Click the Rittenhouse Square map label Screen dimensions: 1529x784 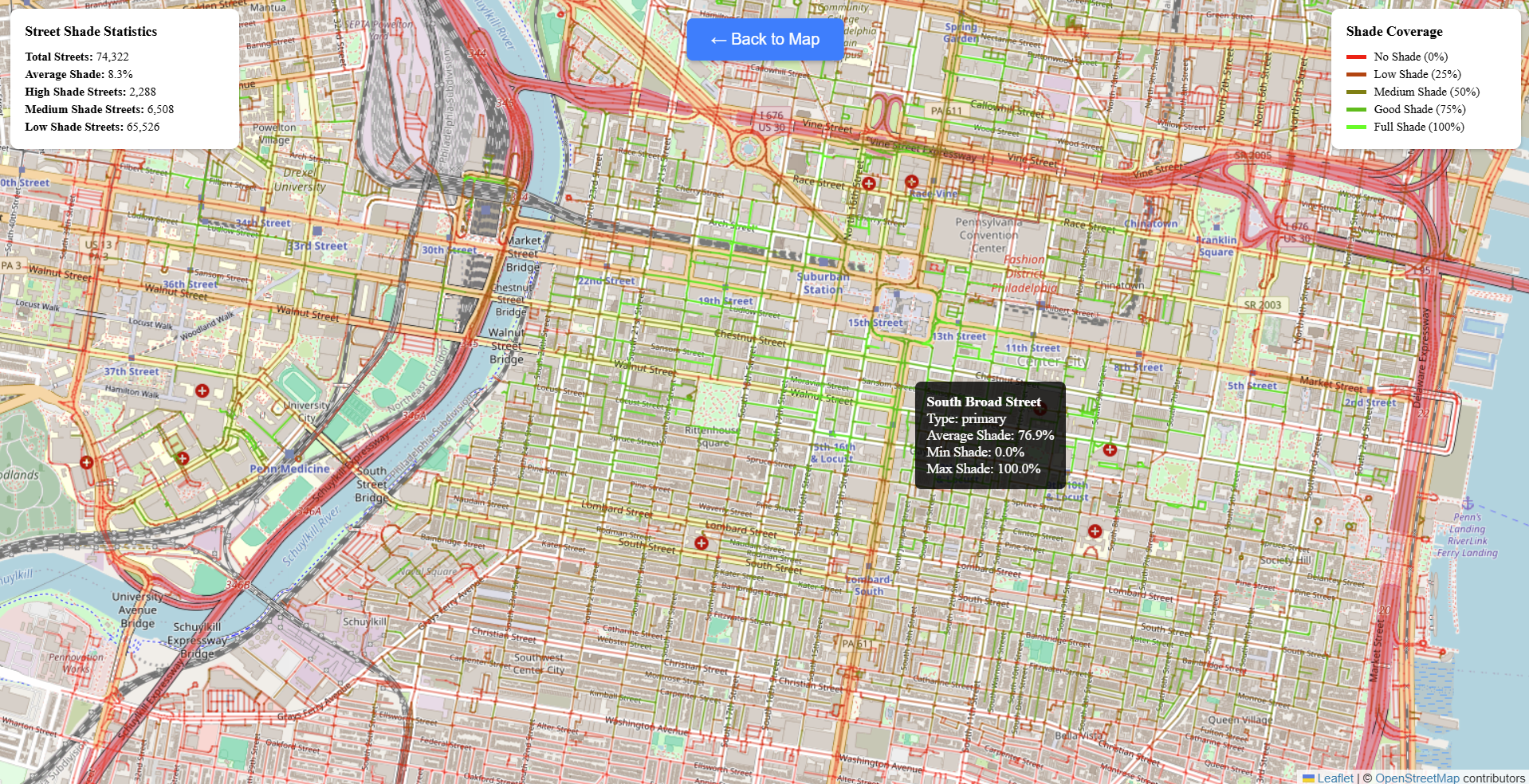pos(713,436)
